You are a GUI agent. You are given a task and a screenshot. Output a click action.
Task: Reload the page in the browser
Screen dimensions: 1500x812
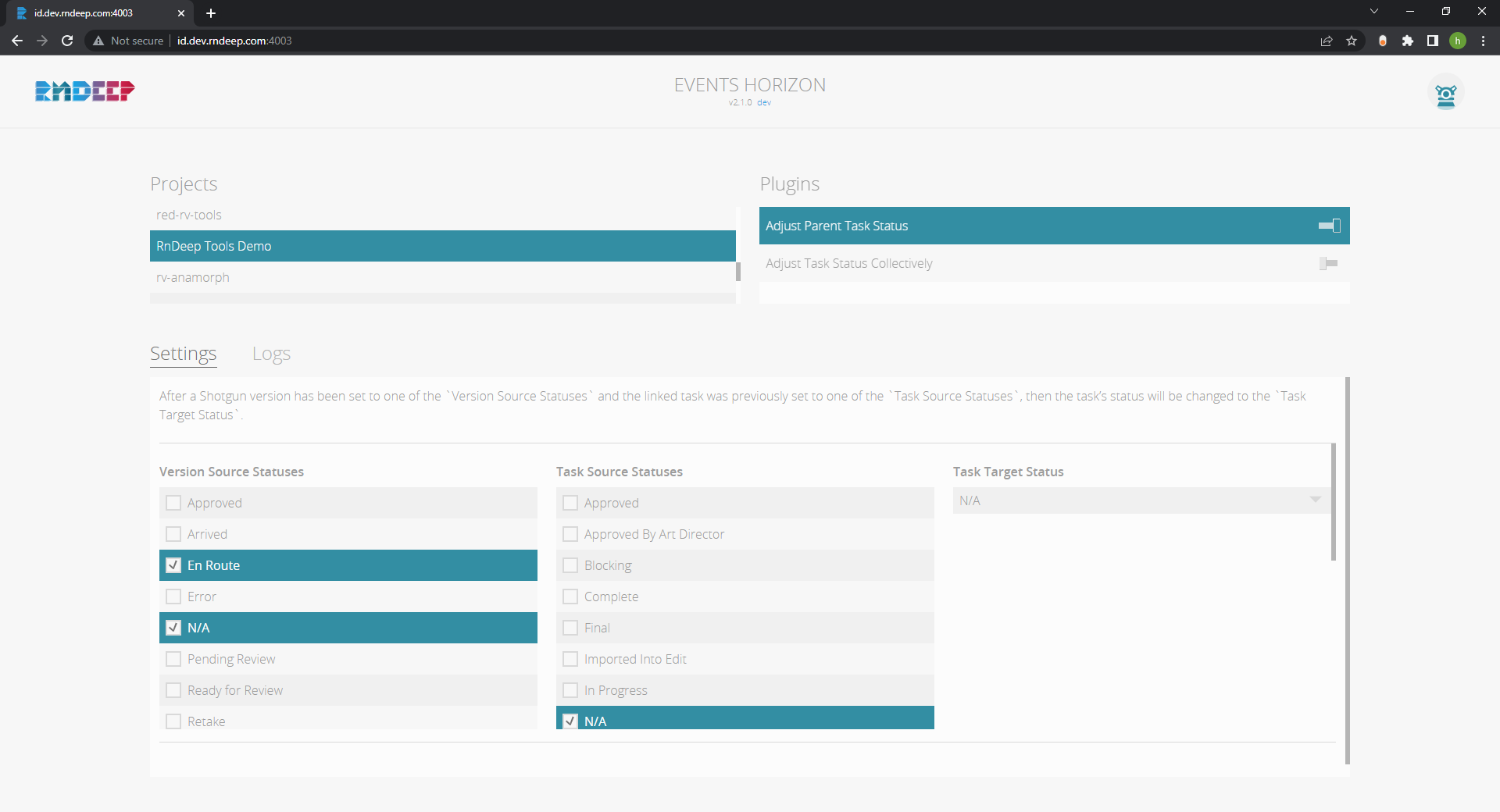point(67,41)
